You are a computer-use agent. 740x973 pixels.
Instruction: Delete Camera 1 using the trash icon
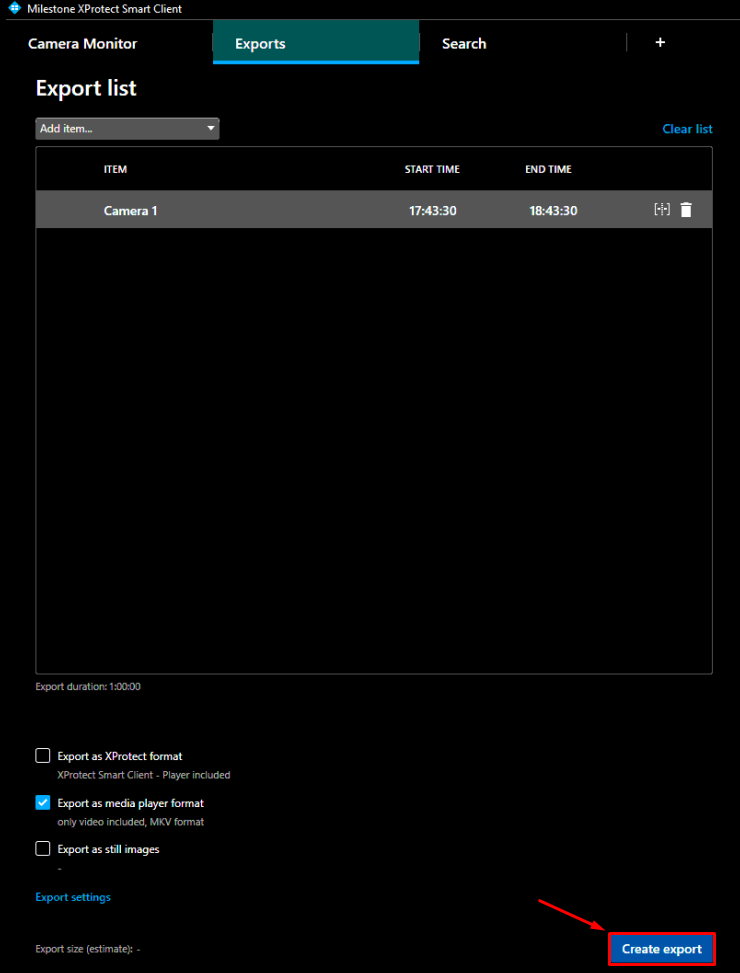tap(686, 210)
